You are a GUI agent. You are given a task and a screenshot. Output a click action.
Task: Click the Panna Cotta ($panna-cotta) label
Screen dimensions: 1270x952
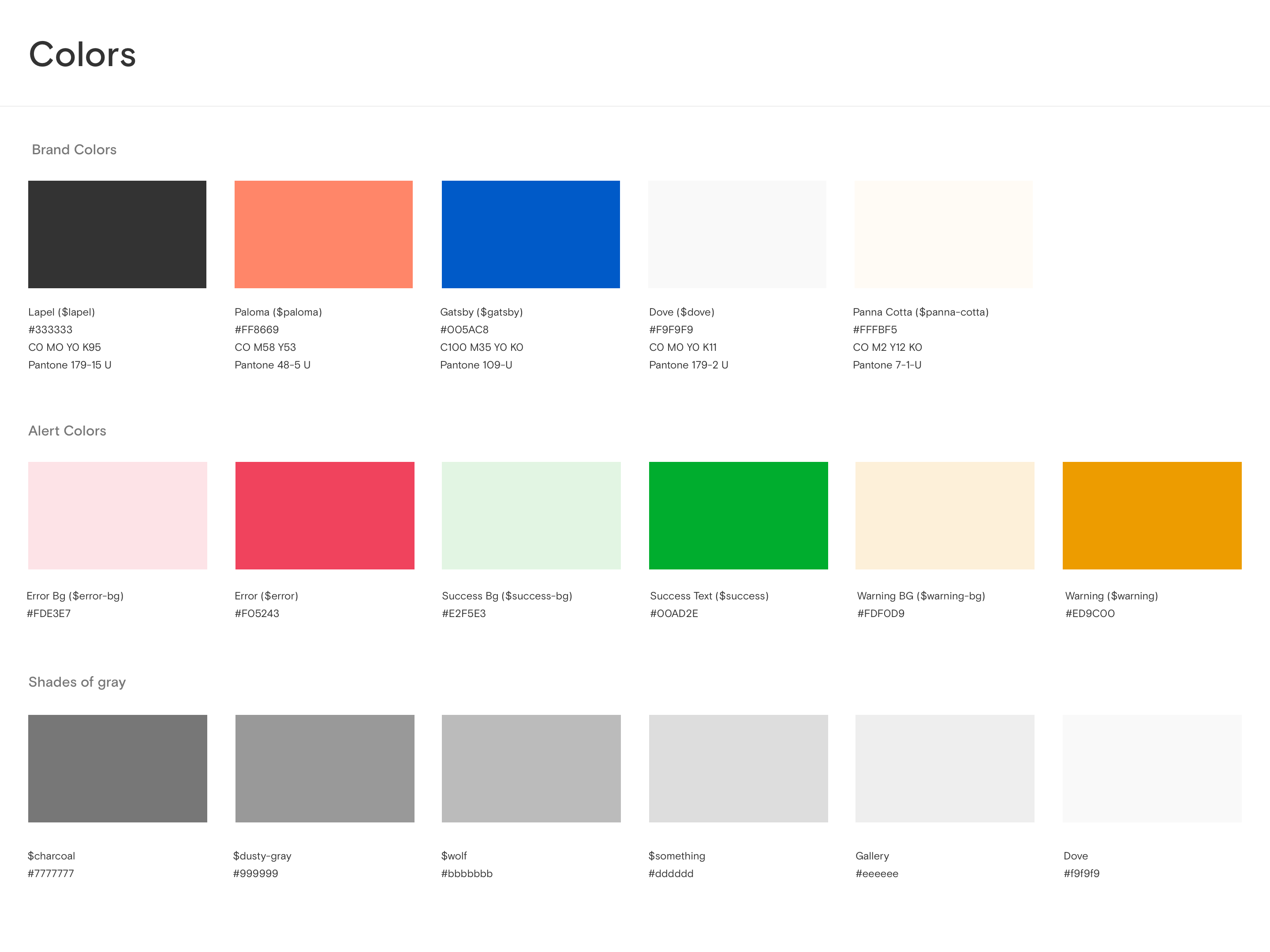click(x=920, y=312)
